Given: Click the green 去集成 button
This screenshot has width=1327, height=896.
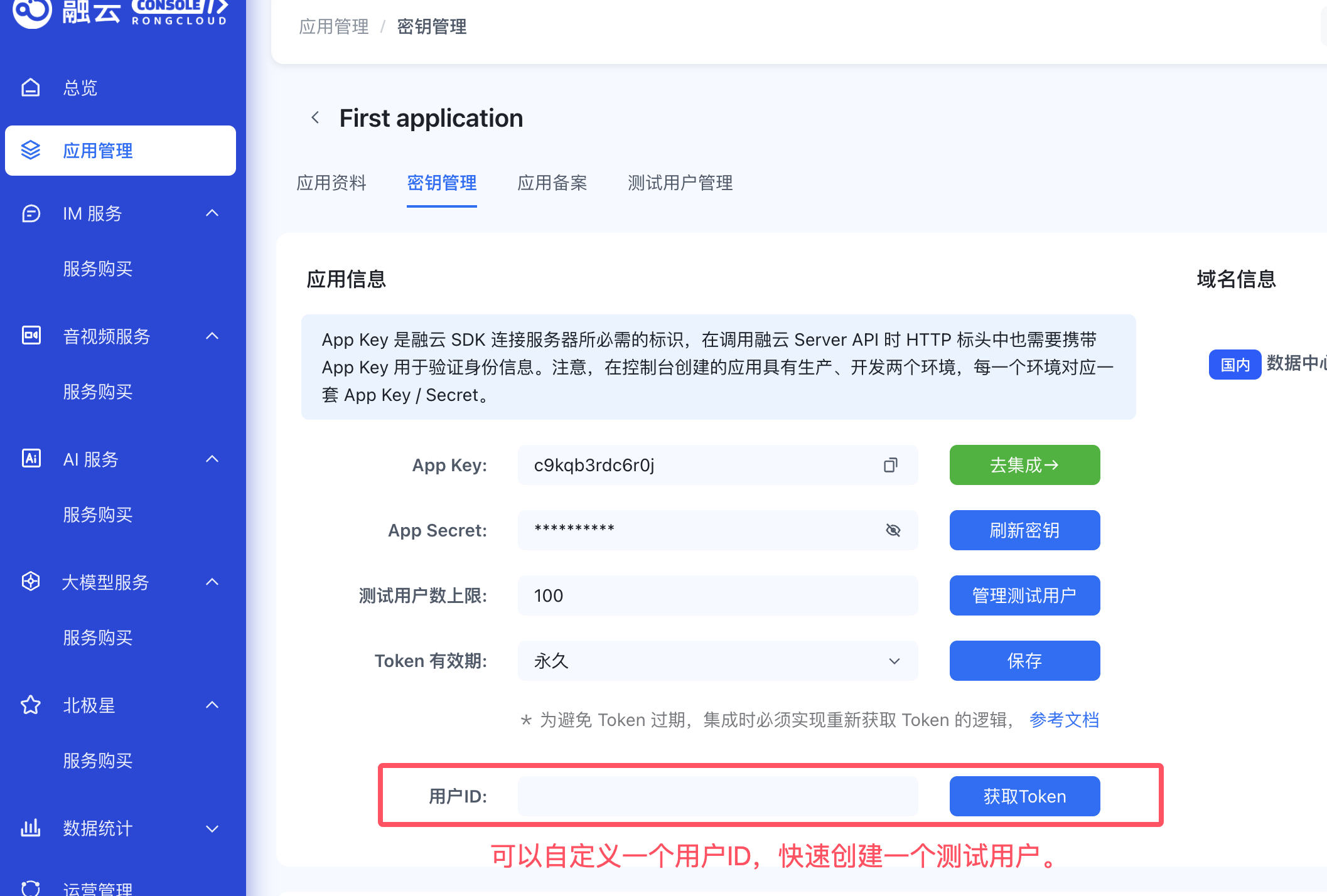Looking at the screenshot, I should 1024,465.
